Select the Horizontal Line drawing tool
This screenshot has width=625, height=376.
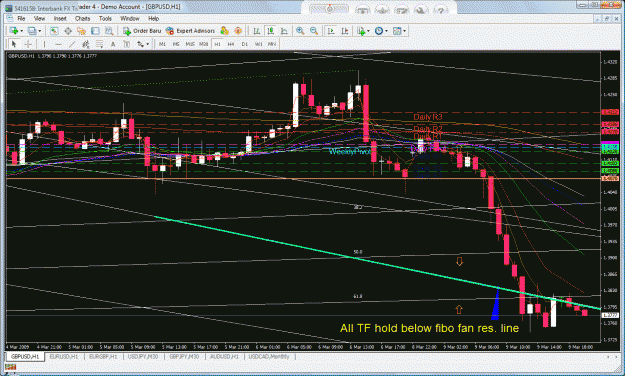pos(58,44)
